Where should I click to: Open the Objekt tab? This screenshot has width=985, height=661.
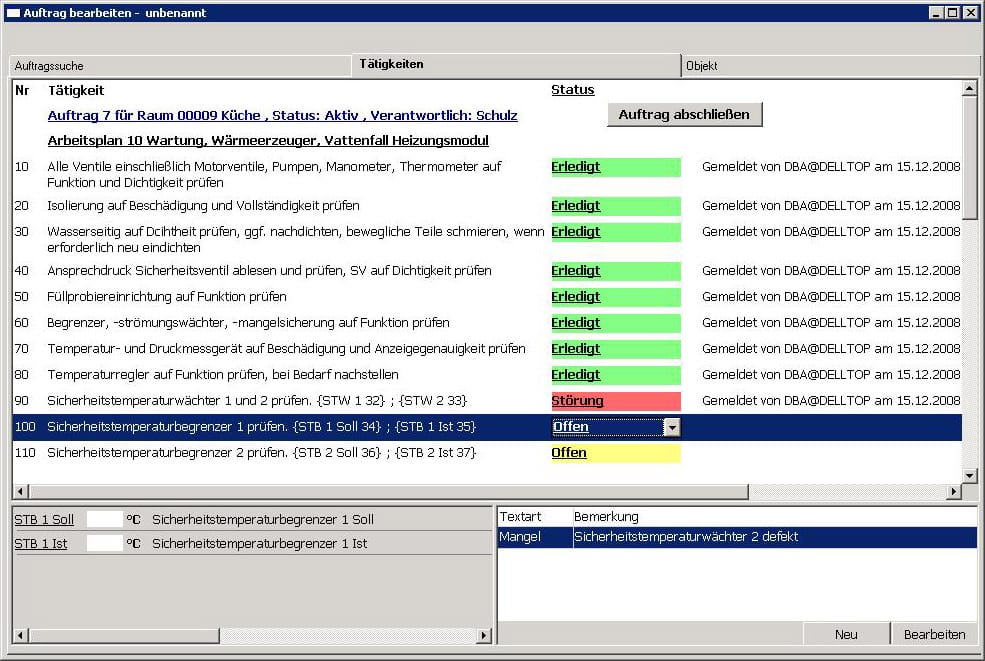click(x=830, y=66)
